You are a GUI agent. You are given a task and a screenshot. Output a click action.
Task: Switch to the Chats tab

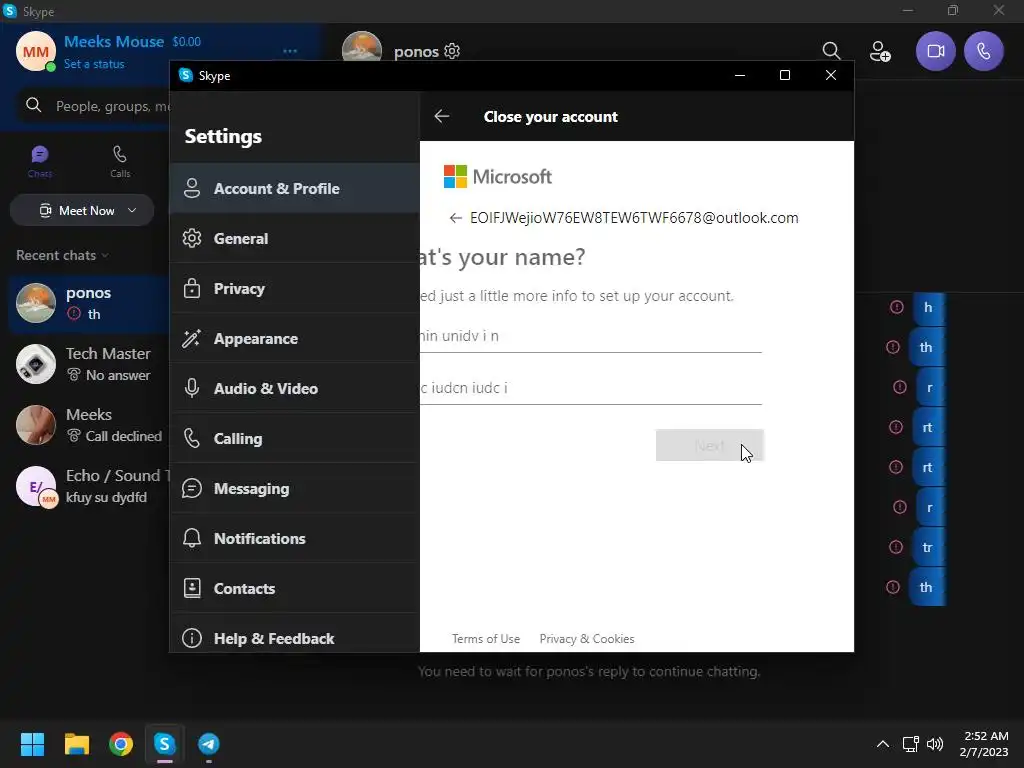[40, 161]
